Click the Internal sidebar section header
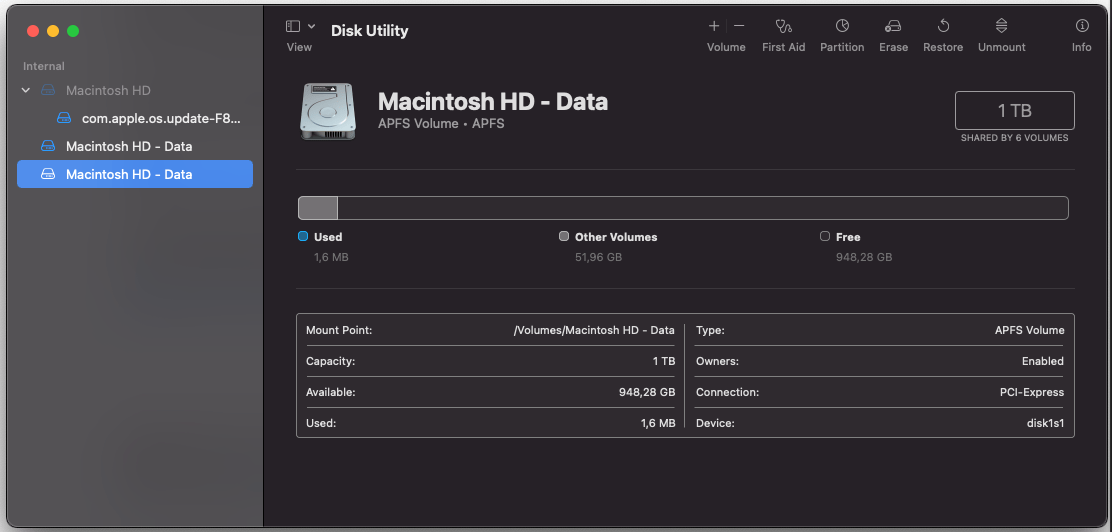The image size is (1112, 532). pos(44,66)
